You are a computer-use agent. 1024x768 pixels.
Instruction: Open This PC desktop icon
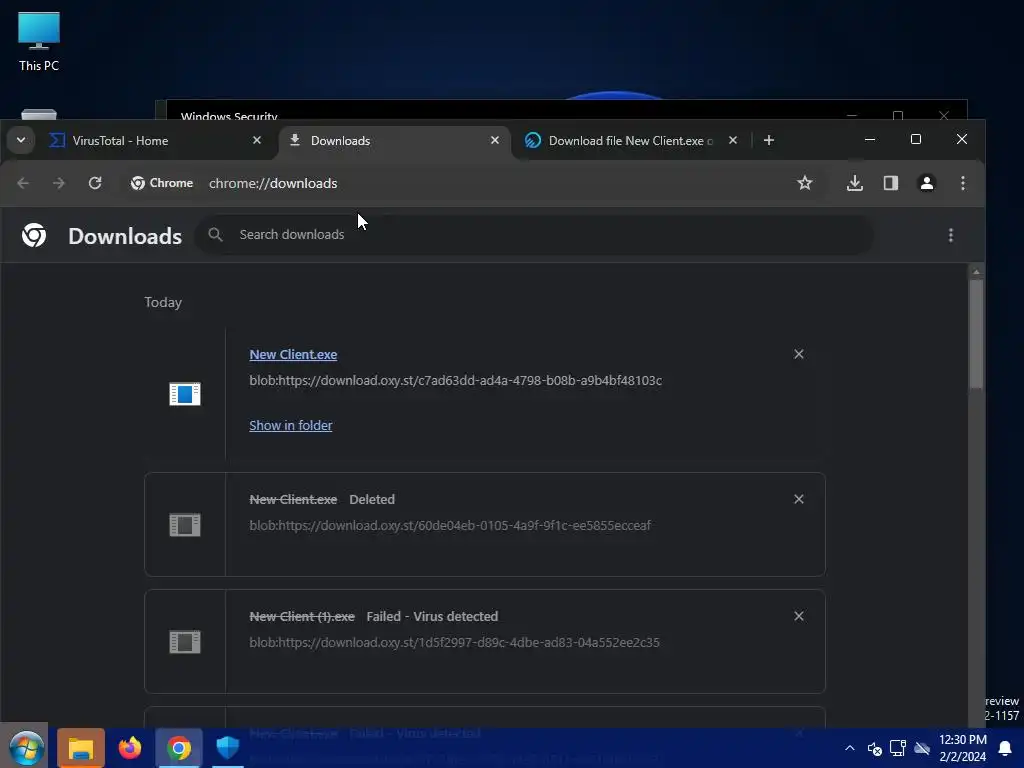click(x=39, y=41)
